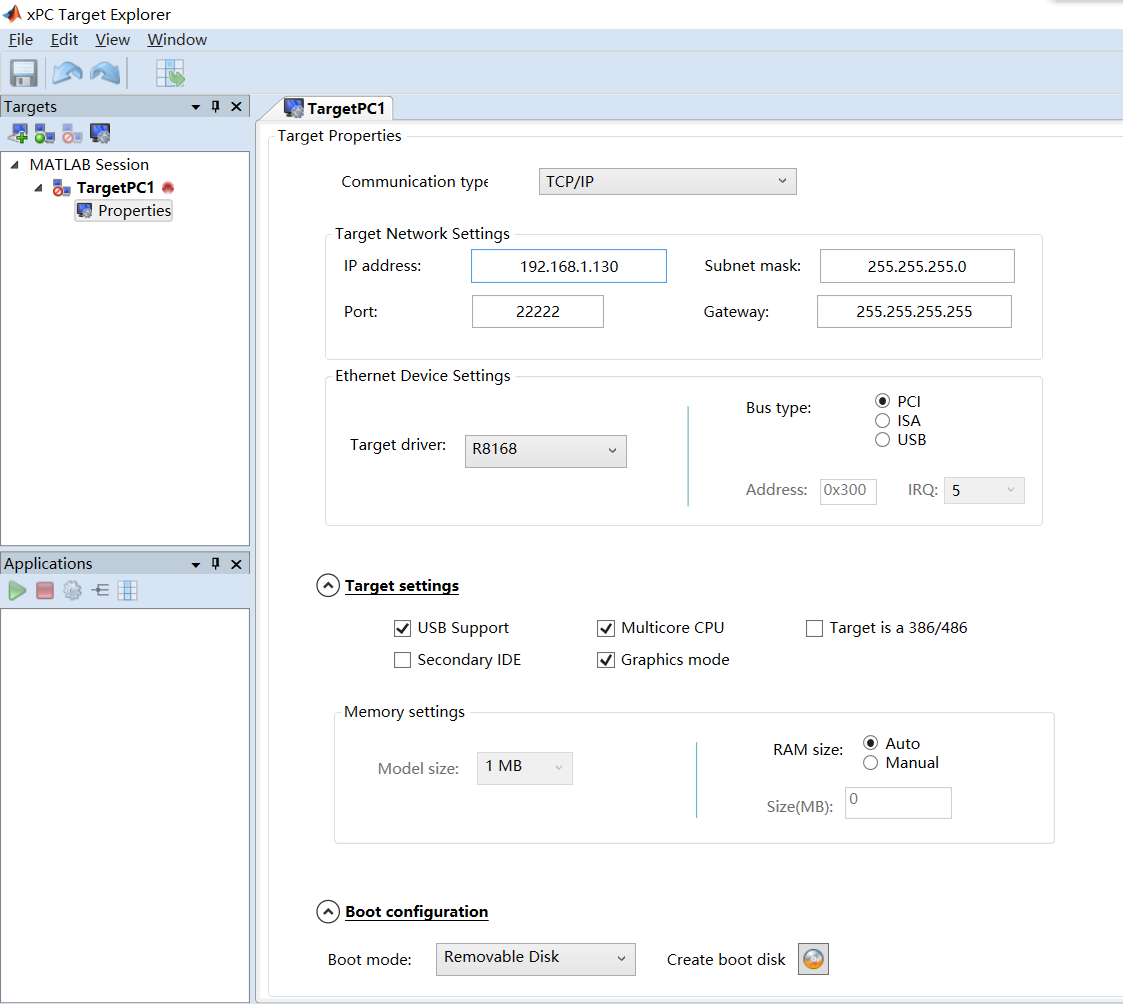Toggle the Graphics mode checkbox
The height and width of the screenshot is (1004, 1123).
pyautogui.click(x=606, y=660)
